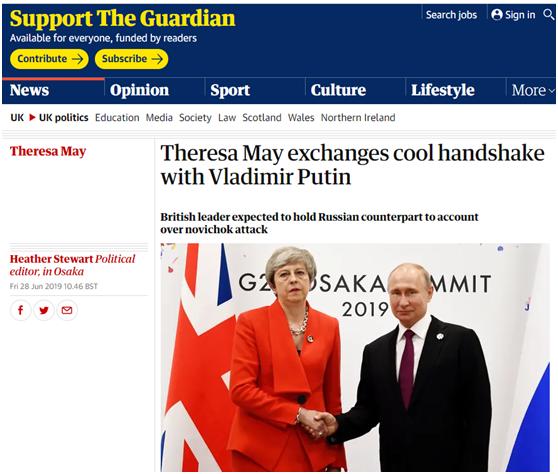This screenshot has width=558, height=474.
Task: Open the Culture section
Action: (338, 90)
